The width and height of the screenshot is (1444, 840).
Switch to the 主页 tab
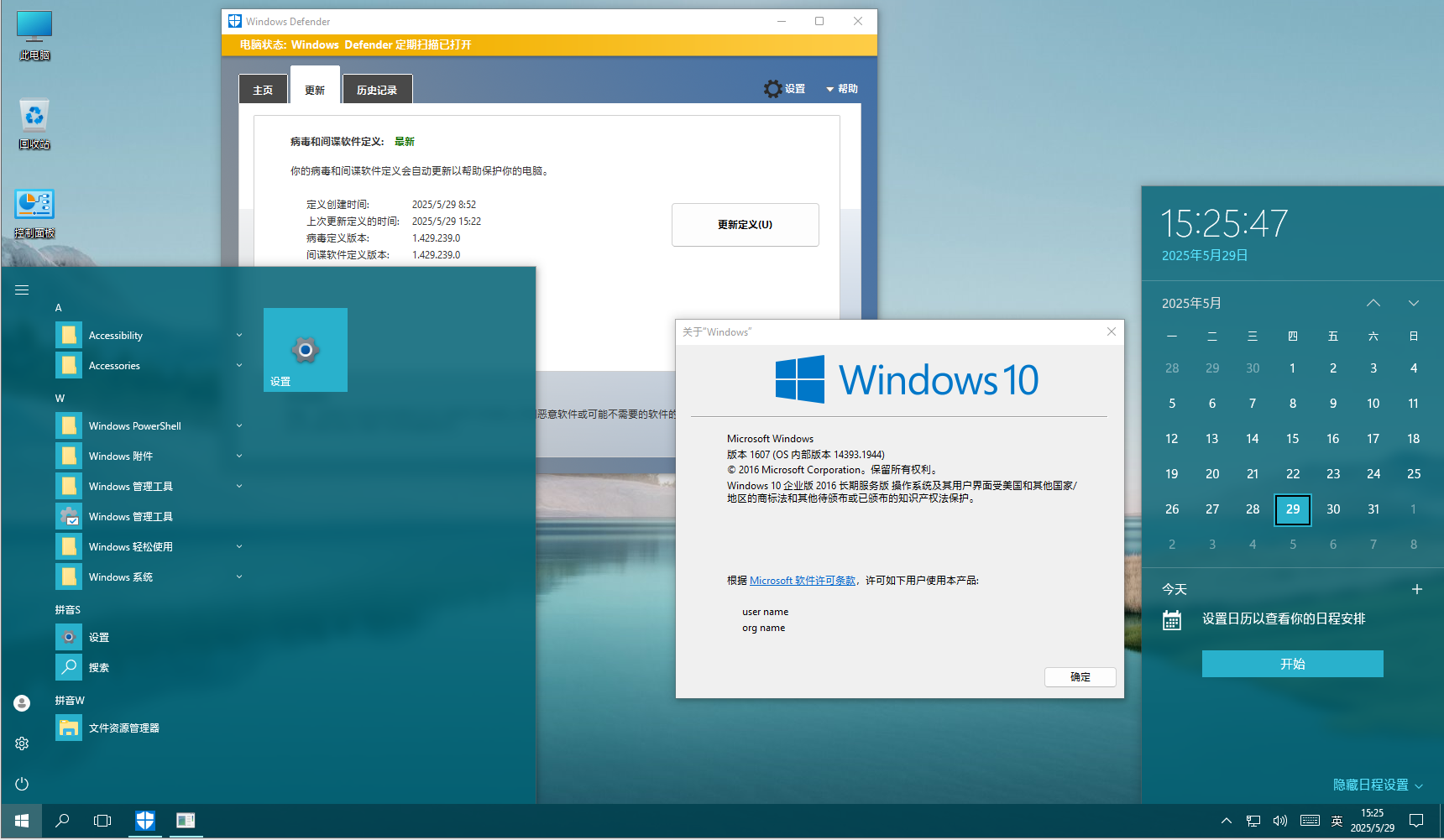pos(263,90)
